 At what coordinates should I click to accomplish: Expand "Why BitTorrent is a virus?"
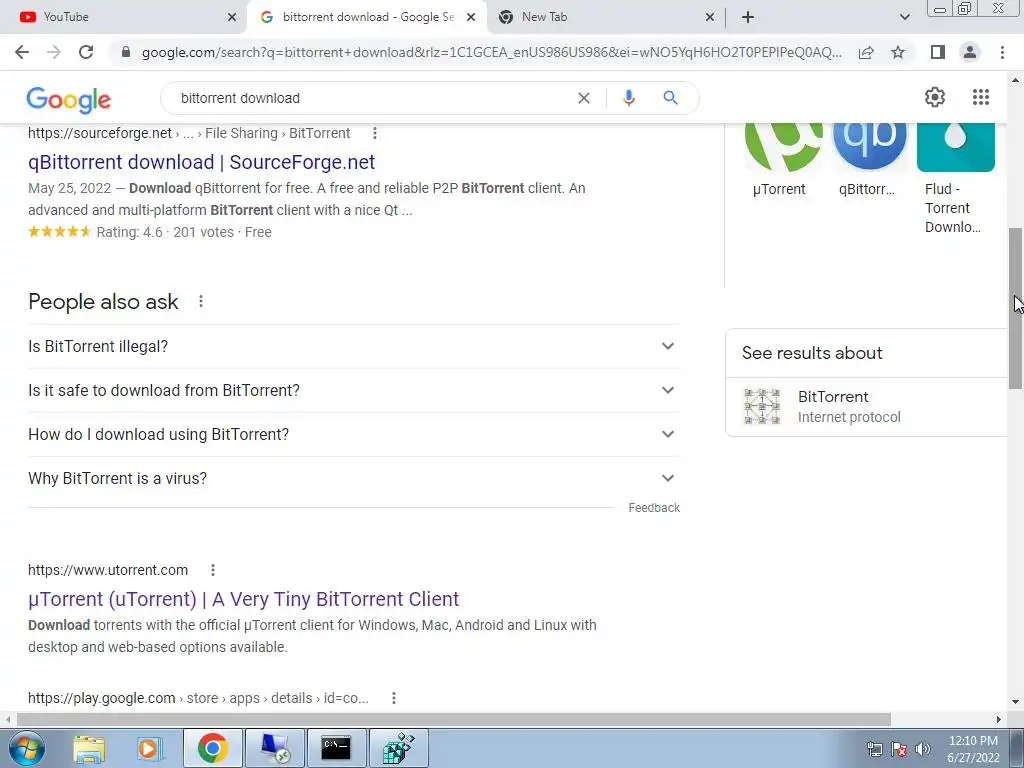pyautogui.click(x=354, y=479)
